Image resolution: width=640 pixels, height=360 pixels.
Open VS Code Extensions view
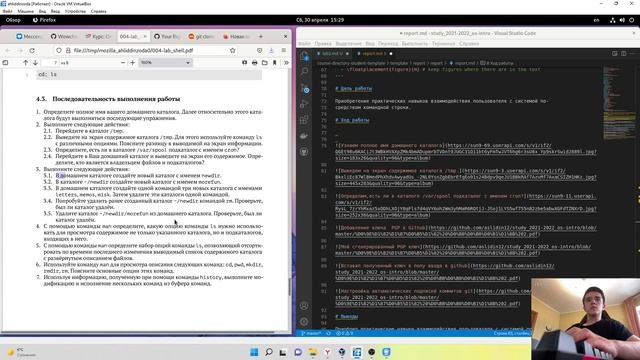(304, 120)
